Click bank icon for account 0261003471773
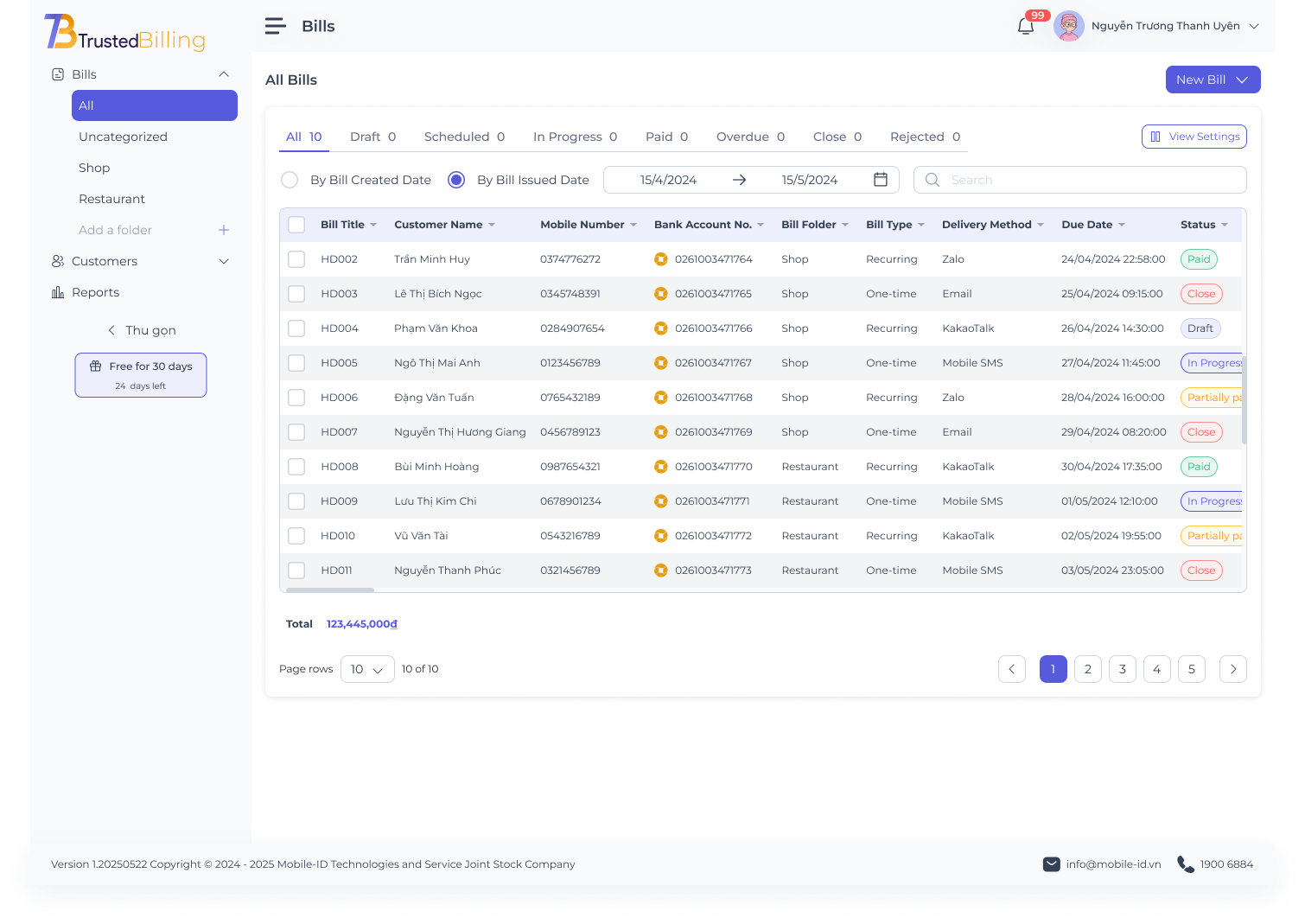Screen dimensions: 1305x924 coord(661,570)
